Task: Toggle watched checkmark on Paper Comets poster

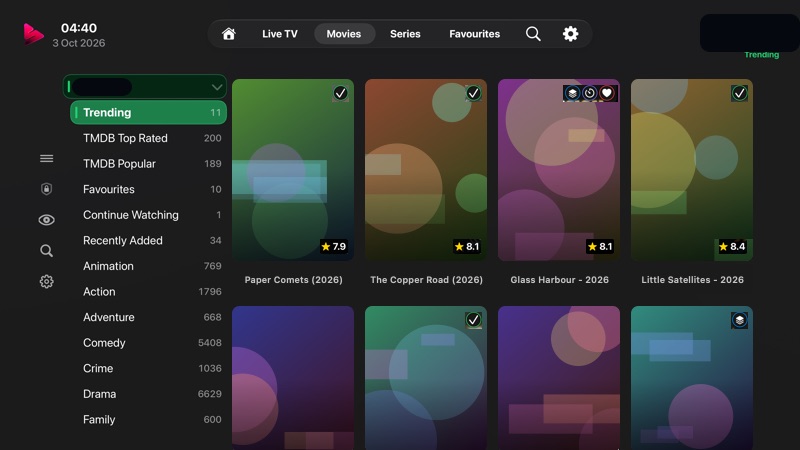Action: (x=340, y=93)
